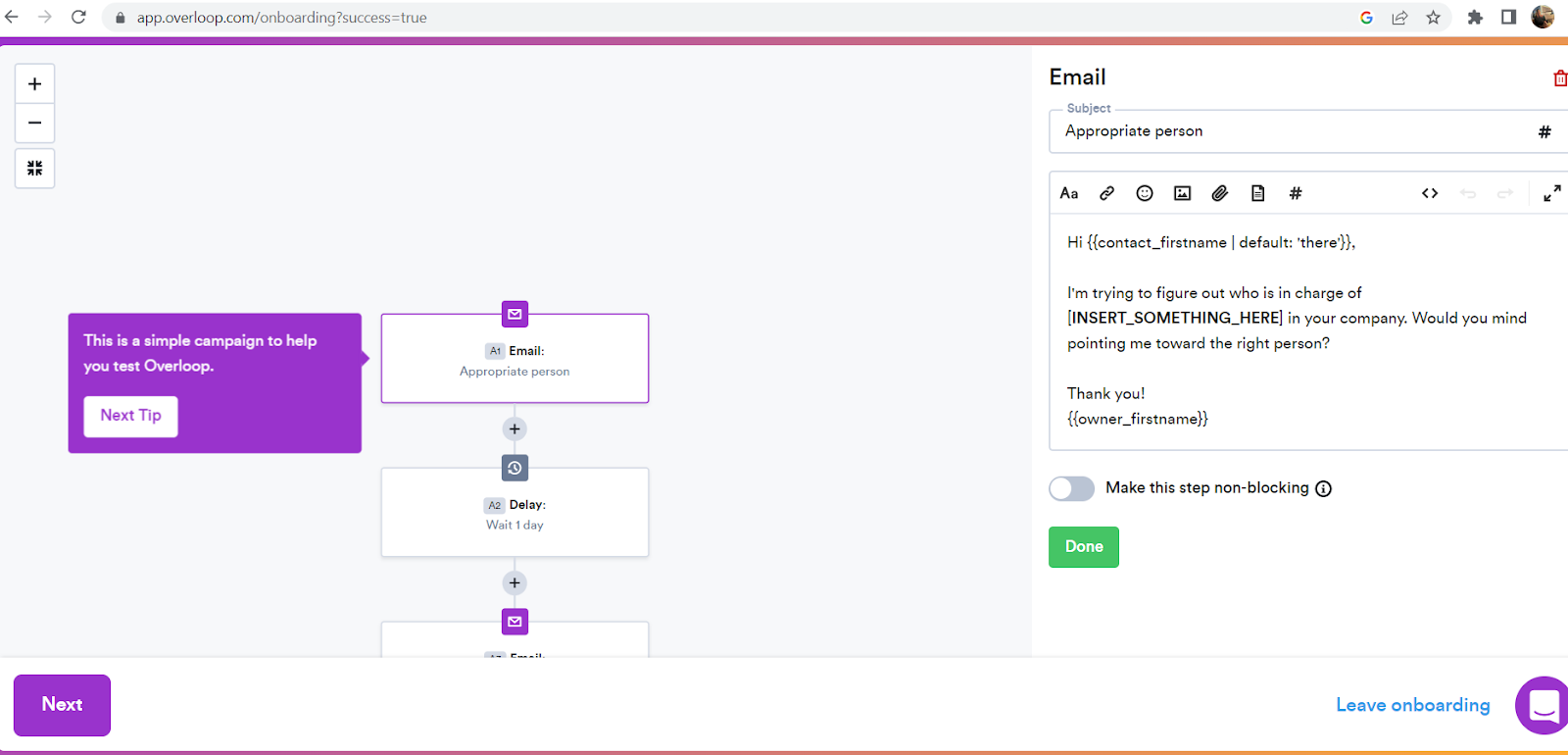Zoom in on the campaign canvas
Screen dimensions: 1568x755
coord(35,84)
